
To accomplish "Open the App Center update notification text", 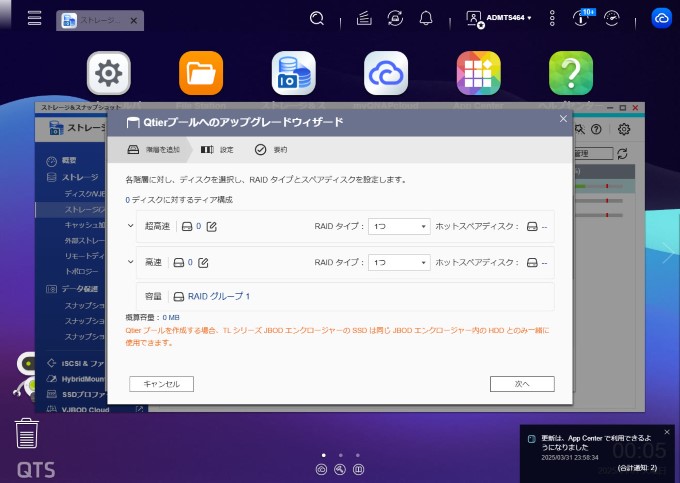I will [596, 443].
